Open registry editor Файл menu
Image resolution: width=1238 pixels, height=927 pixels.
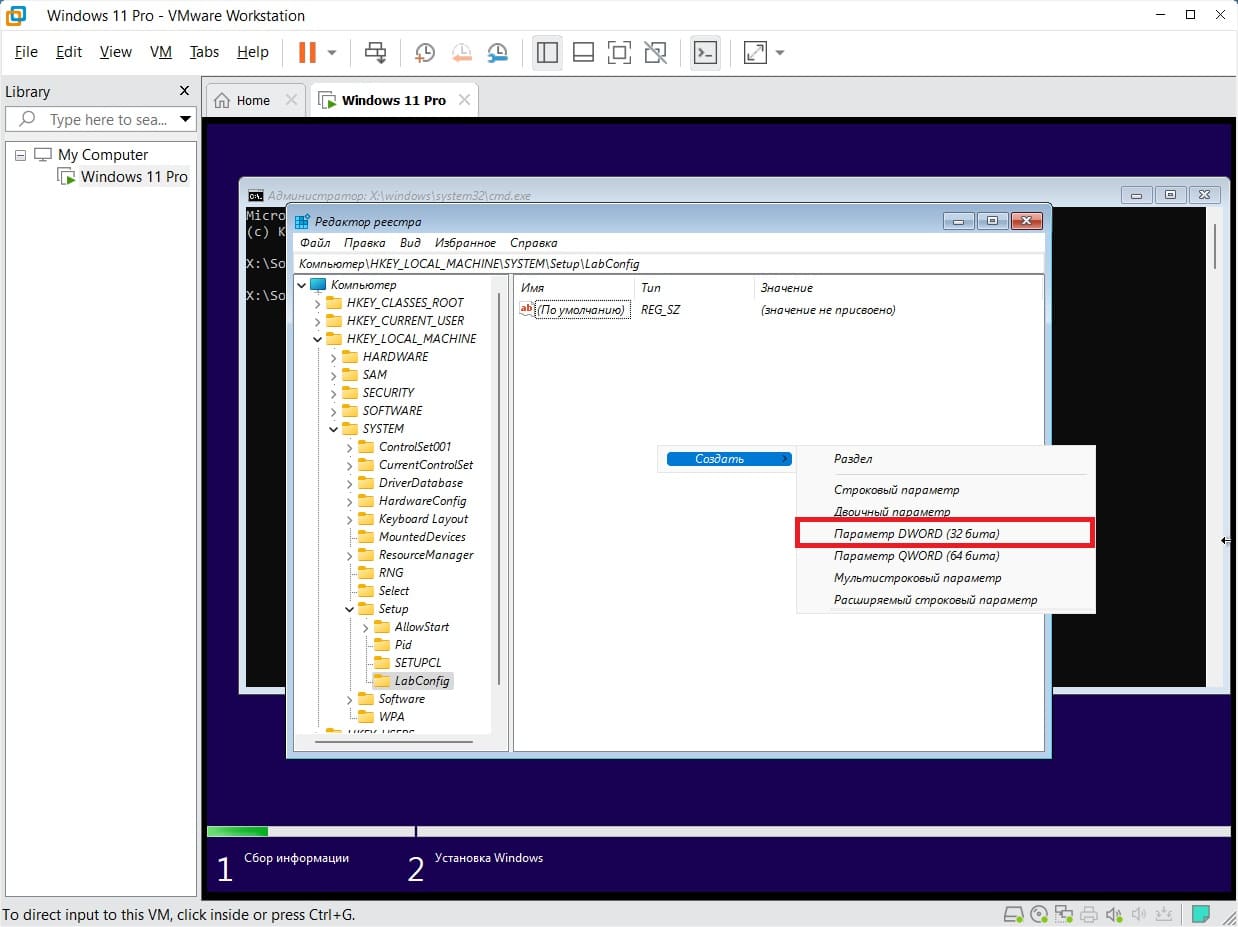coord(315,243)
